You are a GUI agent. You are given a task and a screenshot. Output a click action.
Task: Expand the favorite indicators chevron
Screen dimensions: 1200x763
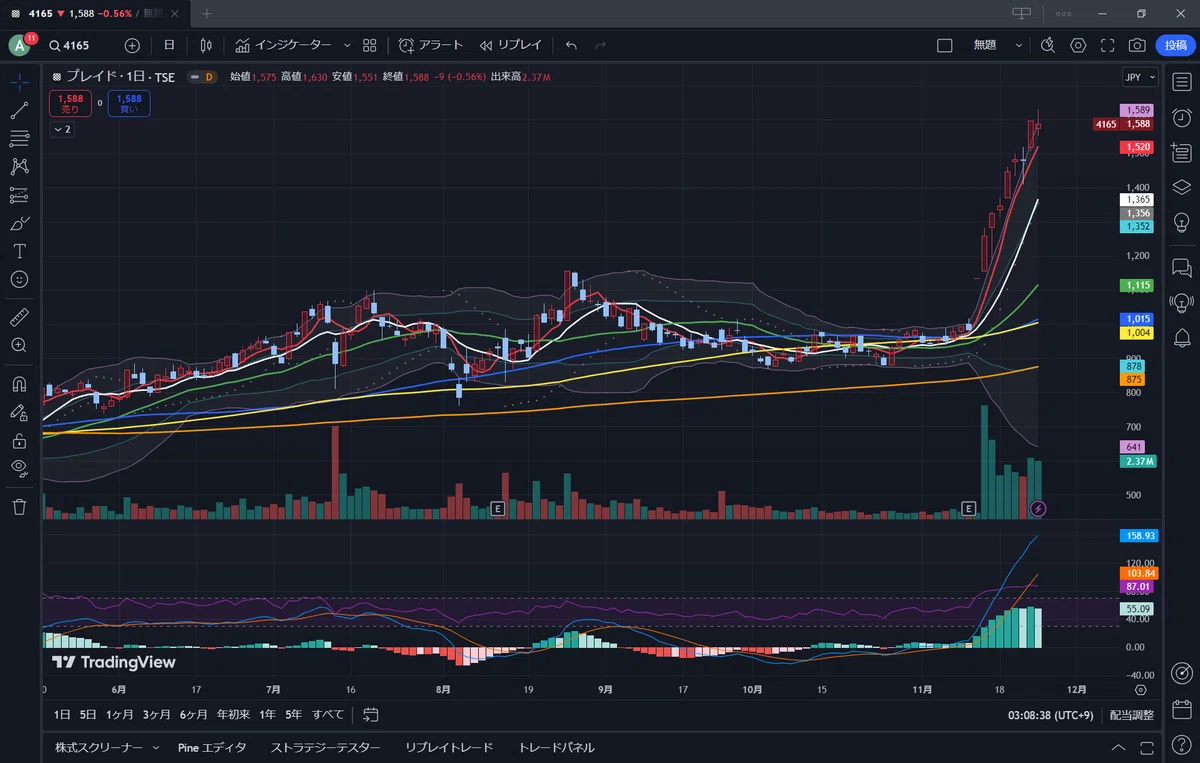pos(347,45)
